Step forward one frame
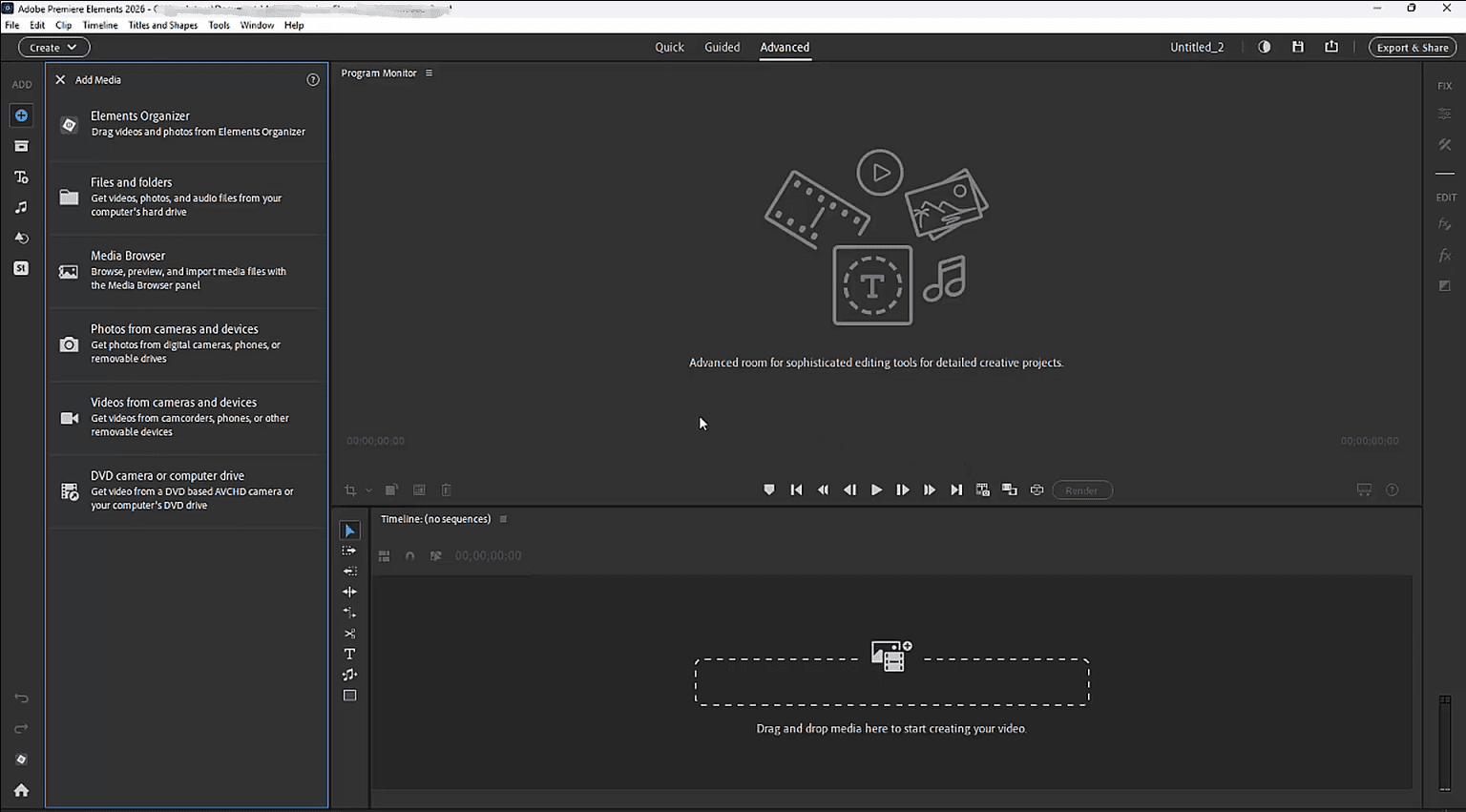This screenshot has height=812, width=1466. pyautogui.click(x=903, y=490)
